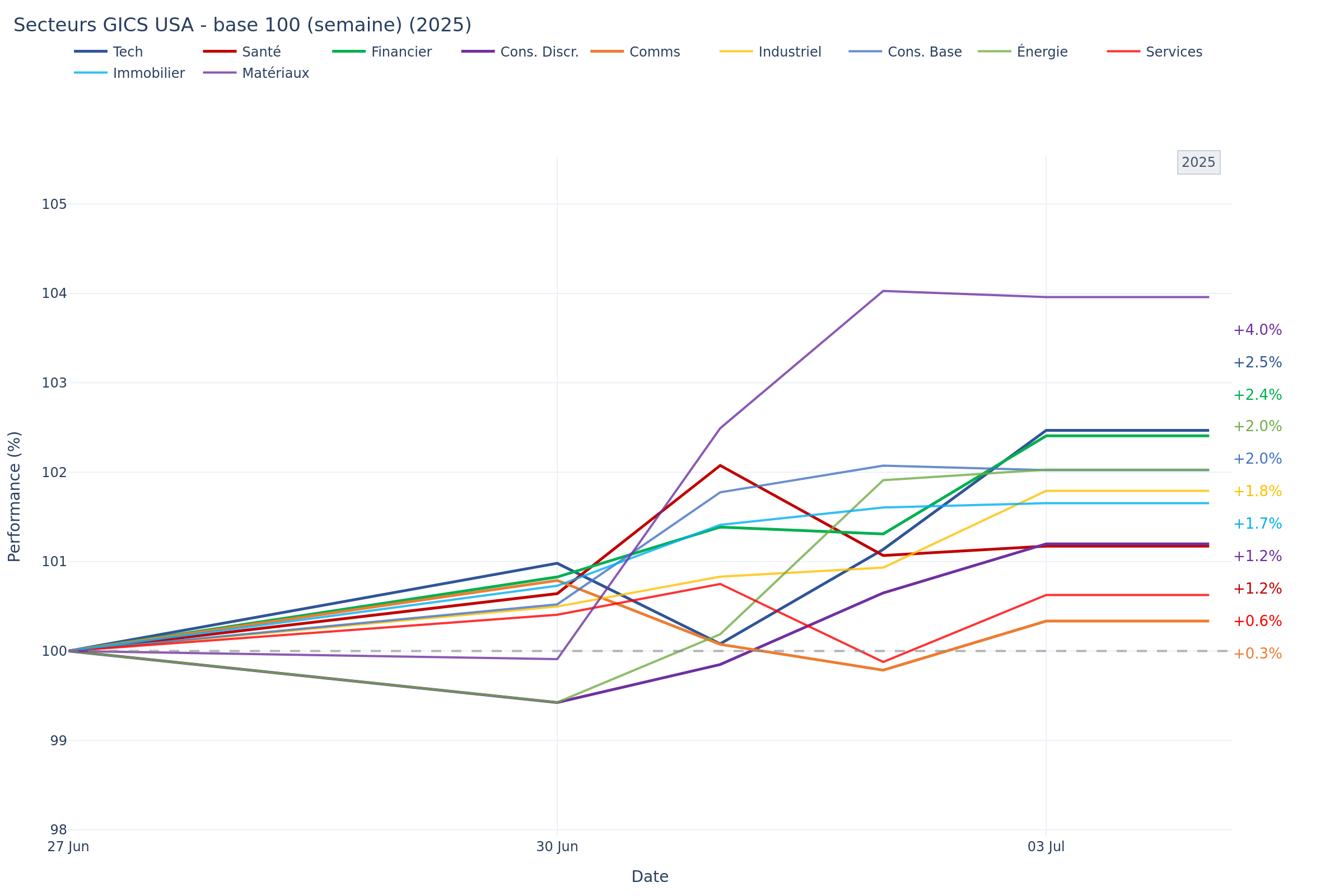Click the Cons. Discr. legend item
Viewport: 1344px width, 896px height.
539,52
